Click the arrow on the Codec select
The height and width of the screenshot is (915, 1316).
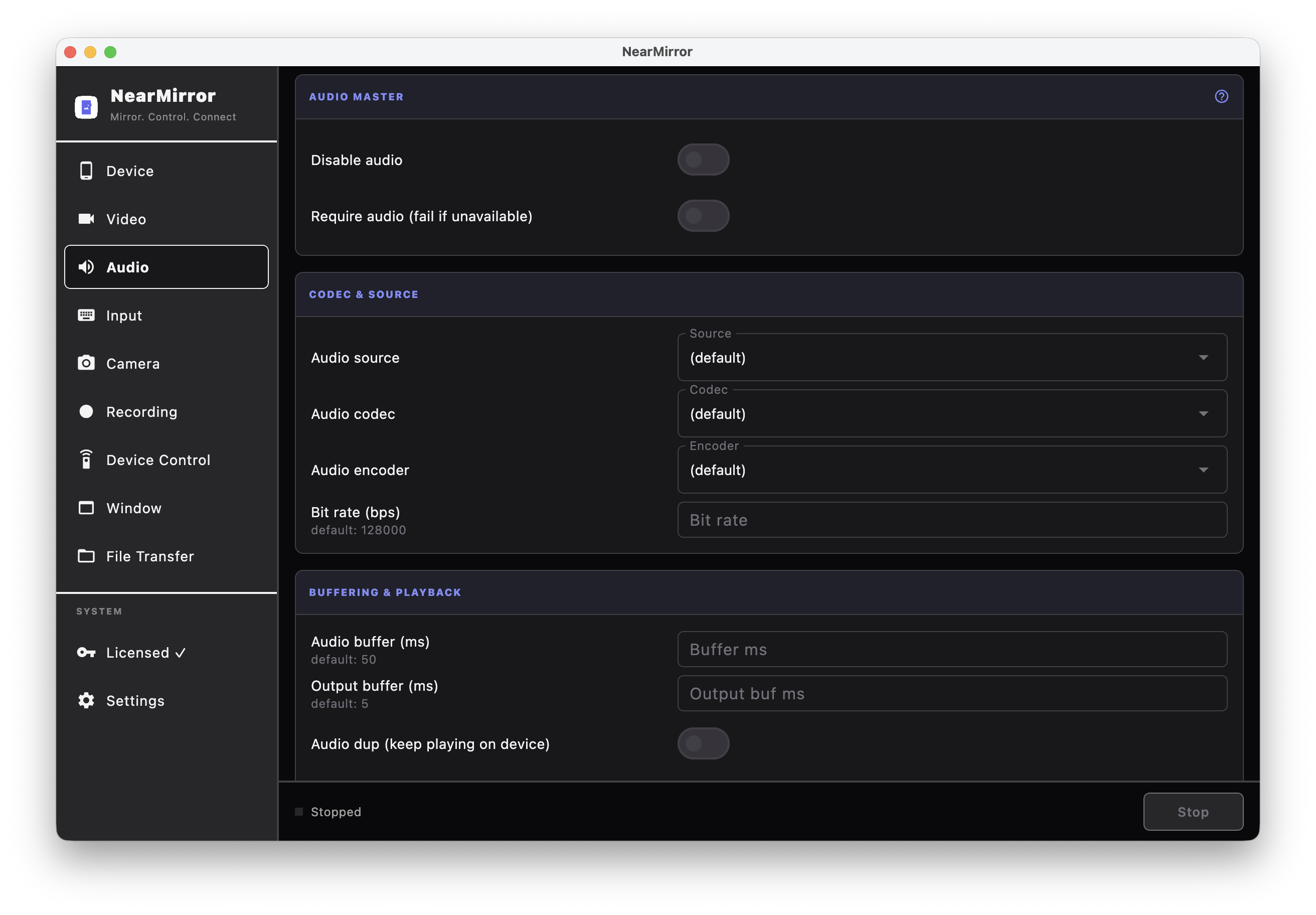1204,414
